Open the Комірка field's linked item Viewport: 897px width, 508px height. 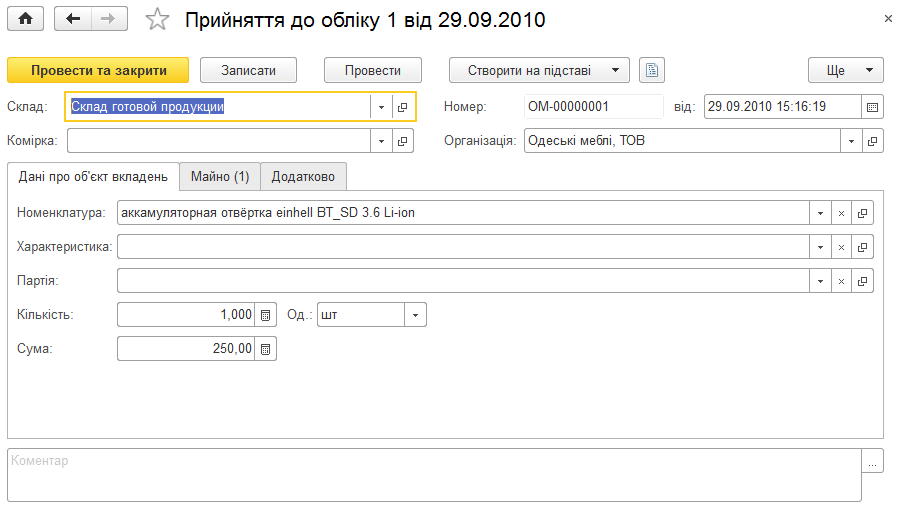pyautogui.click(x=403, y=141)
